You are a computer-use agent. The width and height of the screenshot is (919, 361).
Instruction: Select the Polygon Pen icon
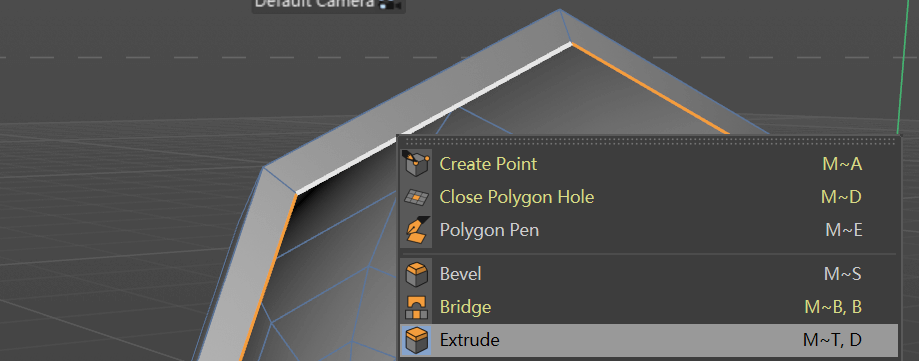[x=416, y=230]
